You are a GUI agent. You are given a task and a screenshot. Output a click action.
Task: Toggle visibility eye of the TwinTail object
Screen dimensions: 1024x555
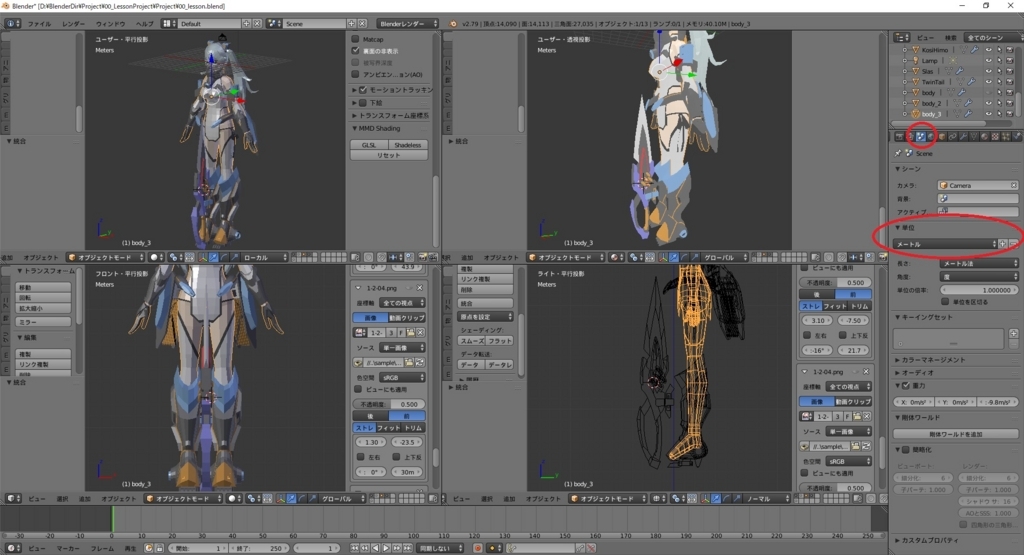[988, 82]
